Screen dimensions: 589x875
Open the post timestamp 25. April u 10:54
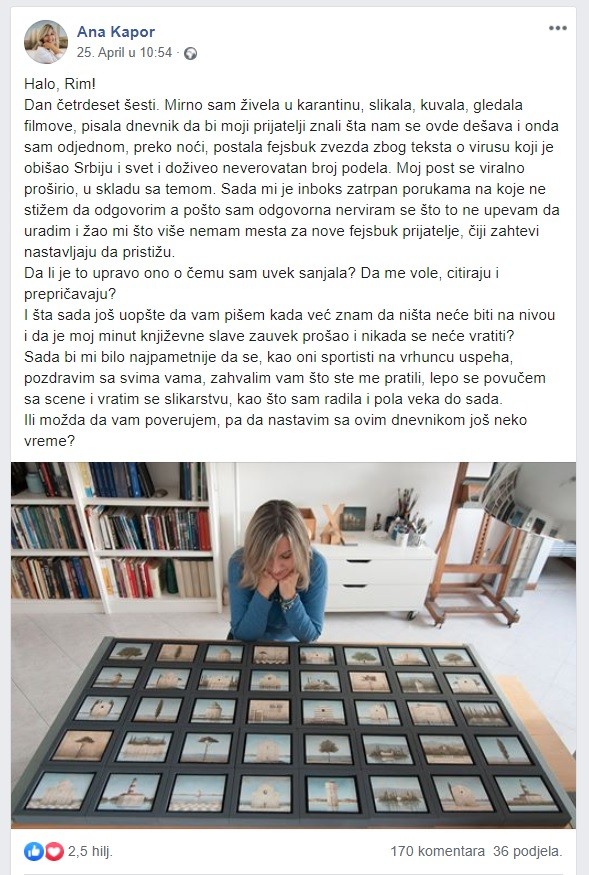point(124,52)
